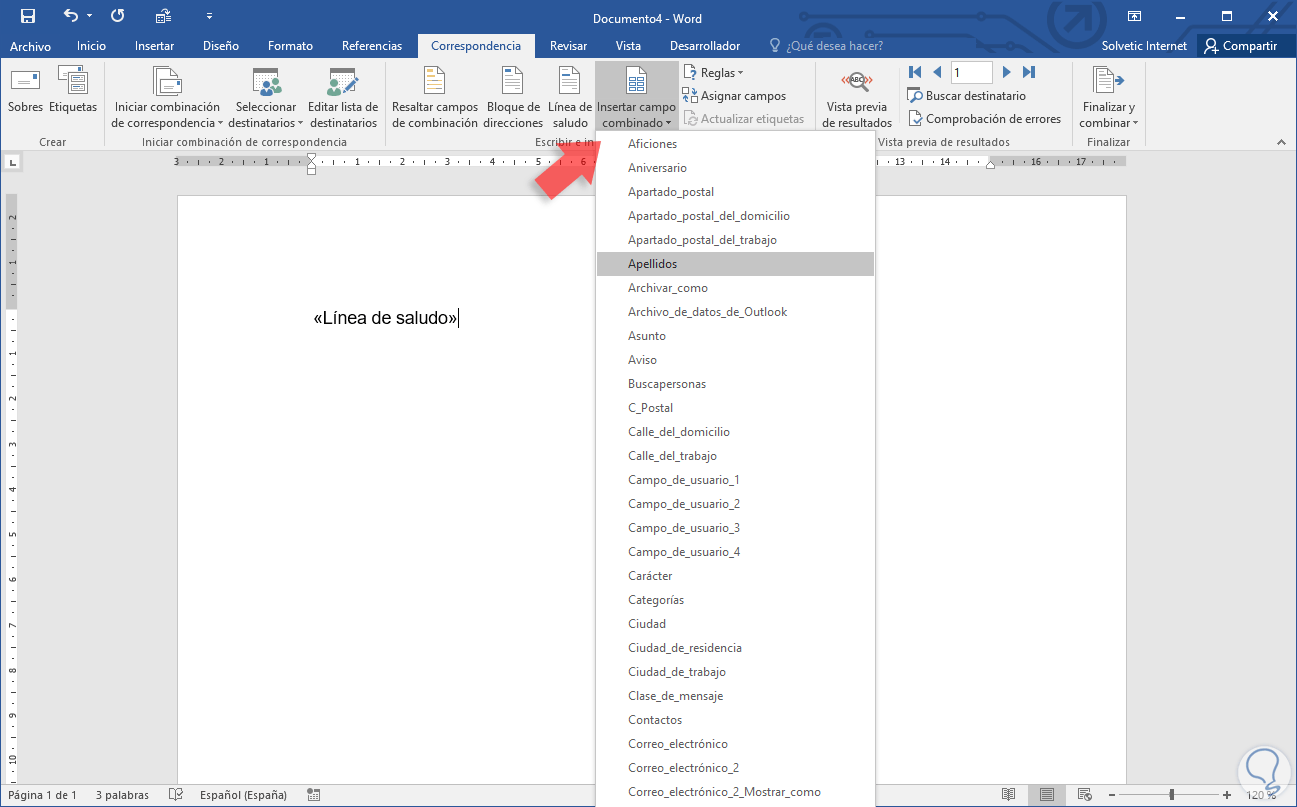
Task: Undo the last action
Action: (70, 16)
